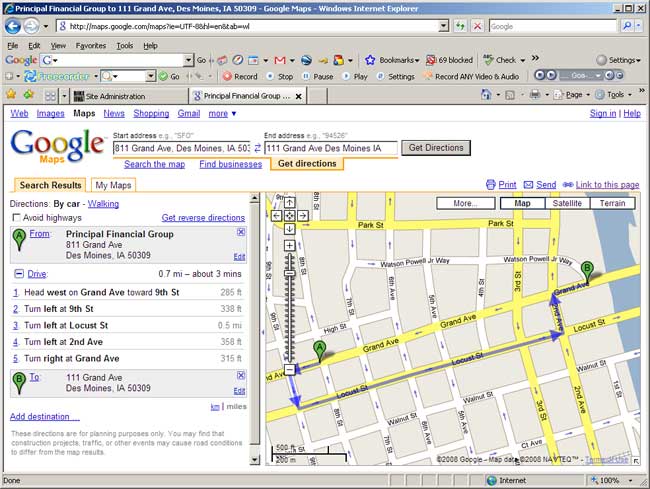Click the Gmail icon in Google toolbar

click(x=280, y=60)
